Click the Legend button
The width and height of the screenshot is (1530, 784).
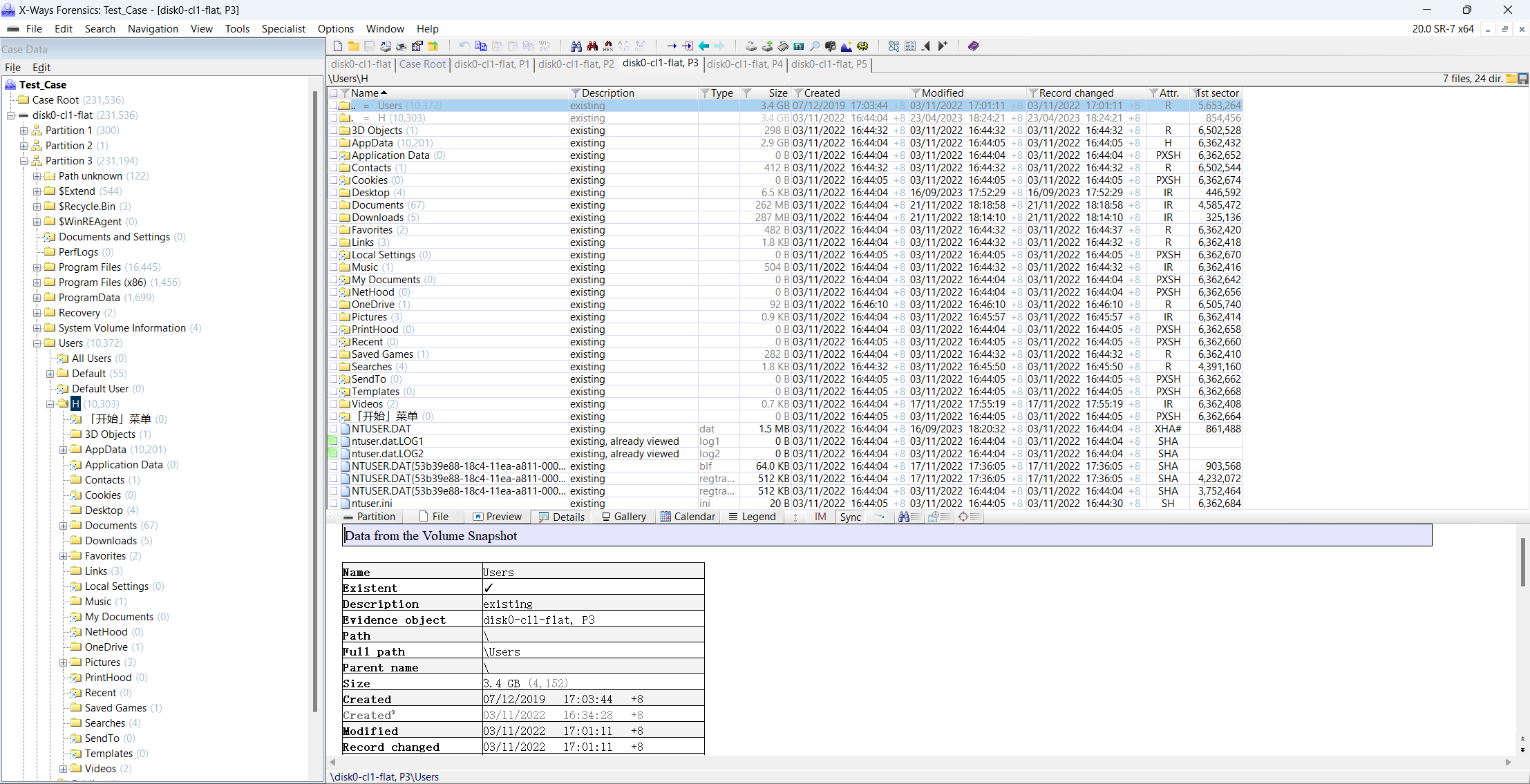[x=752, y=517]
